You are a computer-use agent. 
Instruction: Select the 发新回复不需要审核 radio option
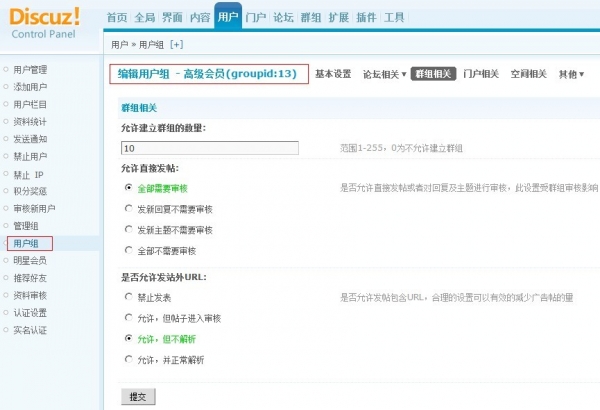(x=128, y=208)
